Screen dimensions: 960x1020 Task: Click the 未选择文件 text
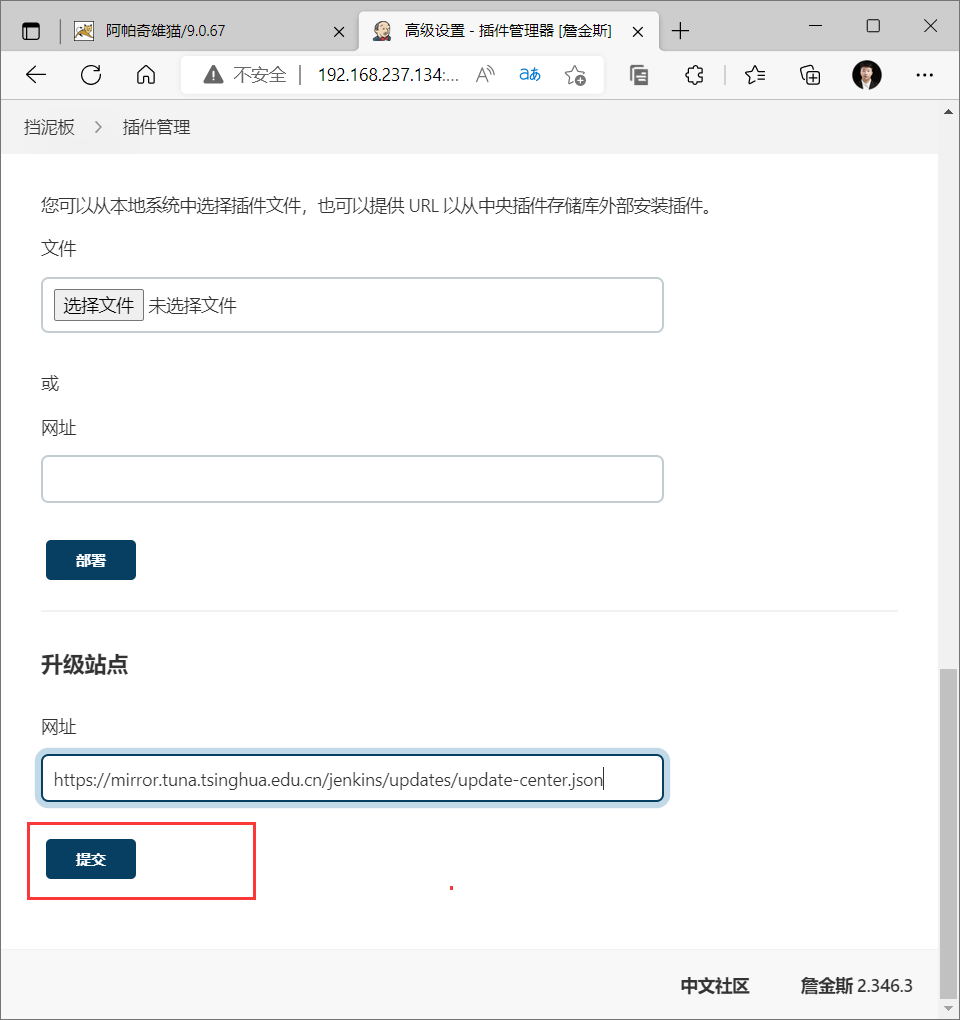[193, 305]
